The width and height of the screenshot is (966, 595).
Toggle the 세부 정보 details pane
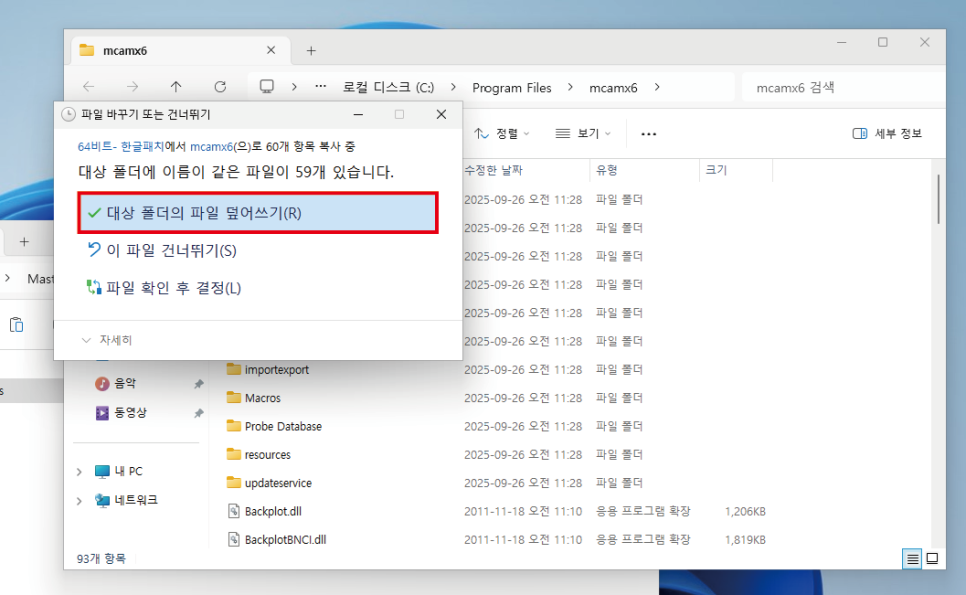tap(887, 134)
